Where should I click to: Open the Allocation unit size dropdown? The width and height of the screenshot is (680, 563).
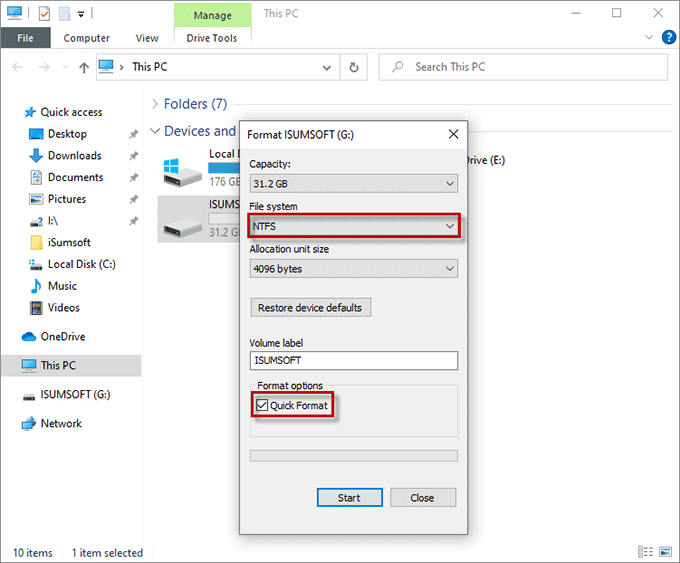coord(354,268)
